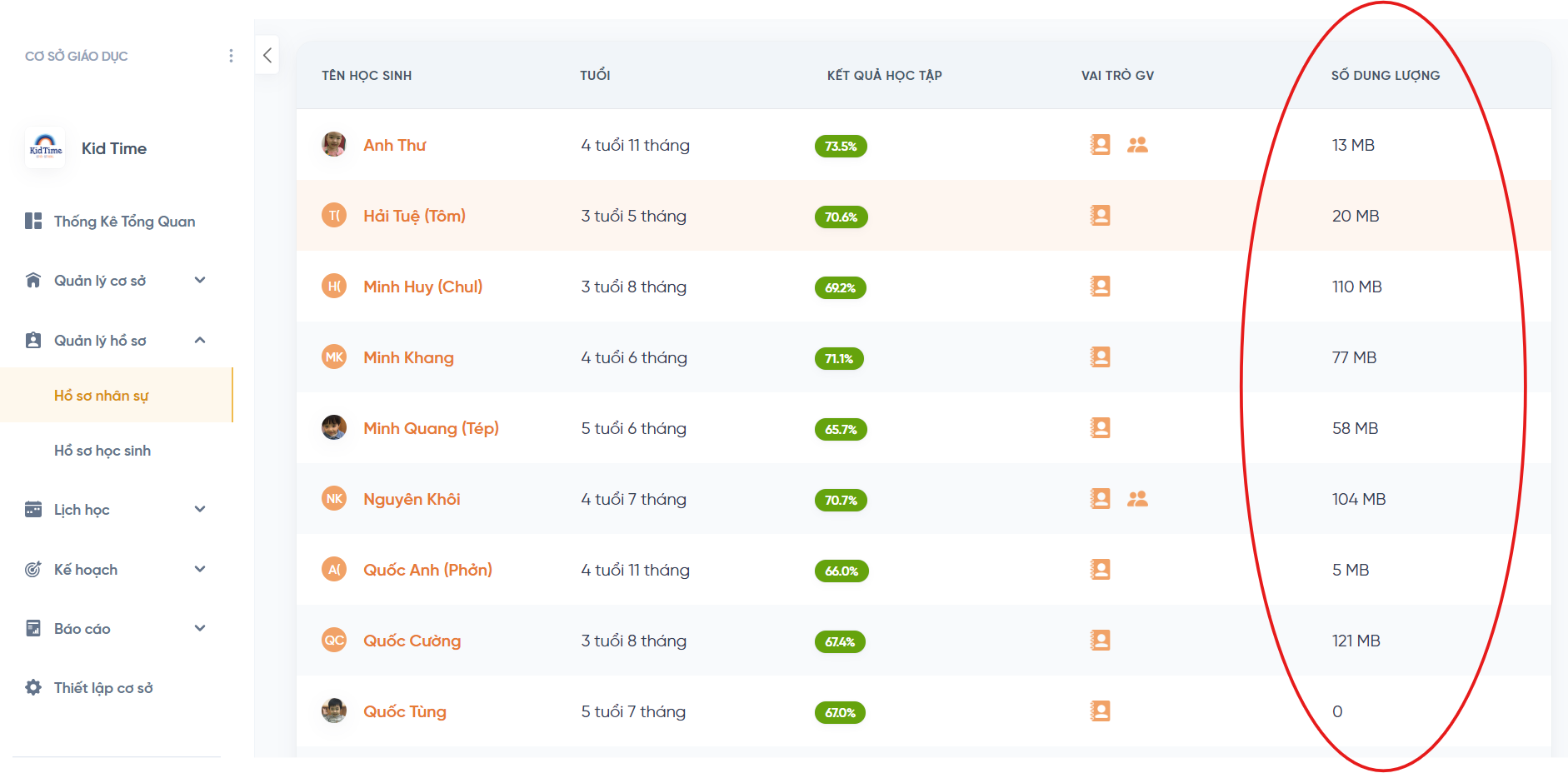Viewport: 1568px width, 773px height.
Task: Click the Kid Time logo
Action: coord(46,149)
